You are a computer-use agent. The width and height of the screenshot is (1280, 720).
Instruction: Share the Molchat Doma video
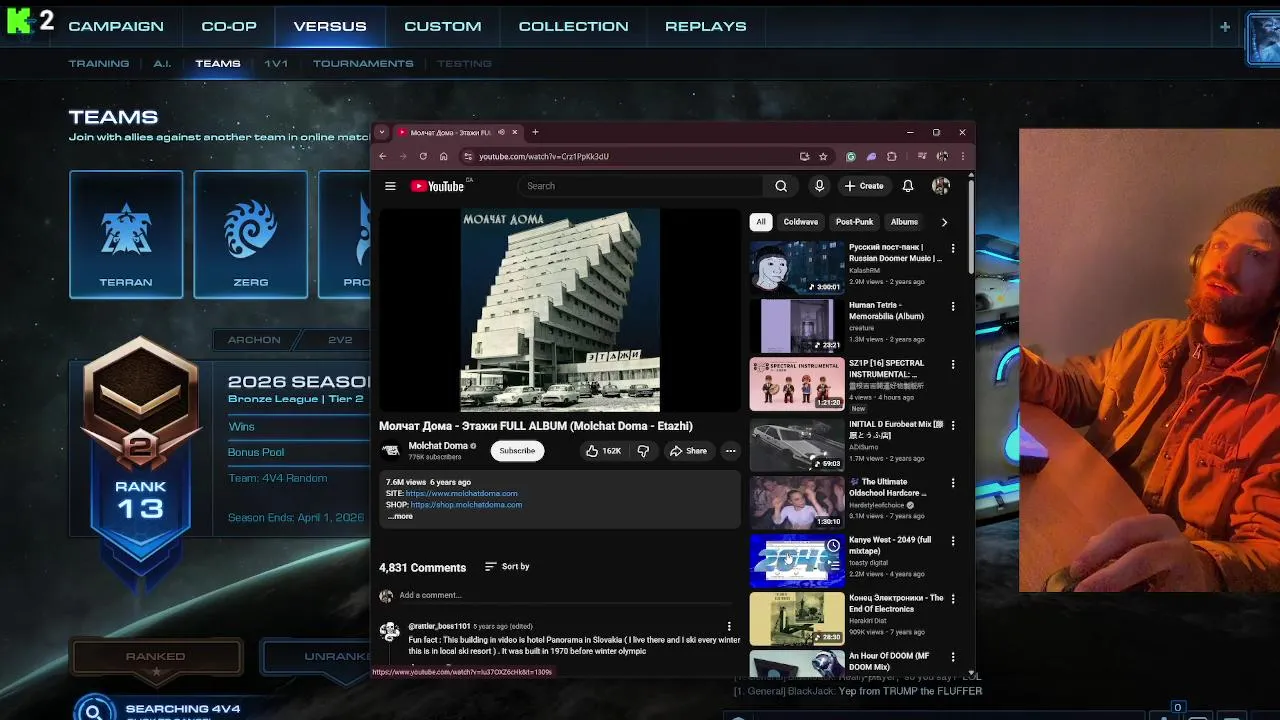[688, 451]
